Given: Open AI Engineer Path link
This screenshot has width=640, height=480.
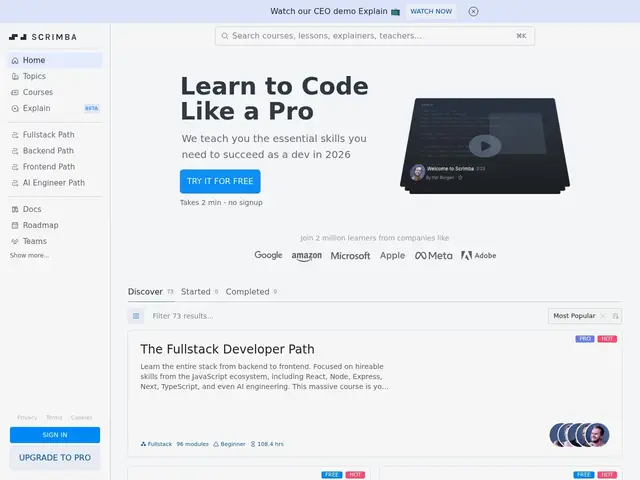Looking at the screenshot, I should pos(55,183).
